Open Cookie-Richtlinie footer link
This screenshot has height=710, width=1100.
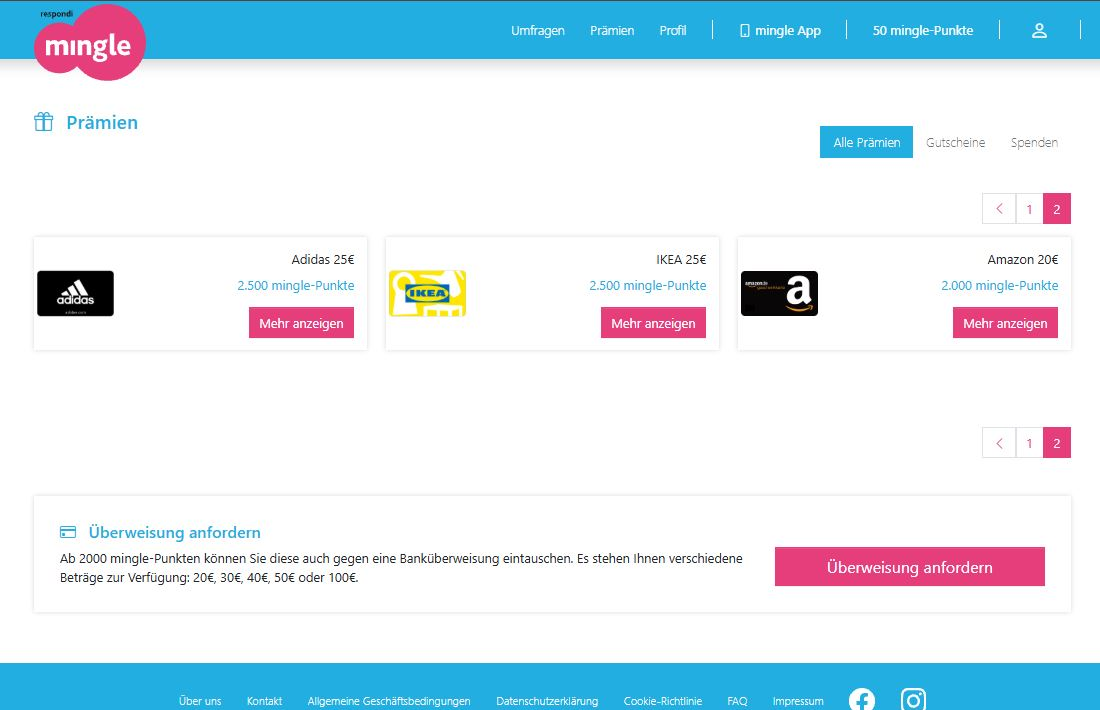coord(663,701)
